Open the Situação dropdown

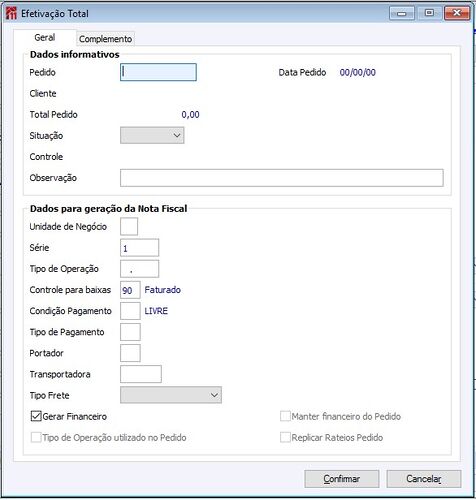pyautogui.click(x=152, y=135)
